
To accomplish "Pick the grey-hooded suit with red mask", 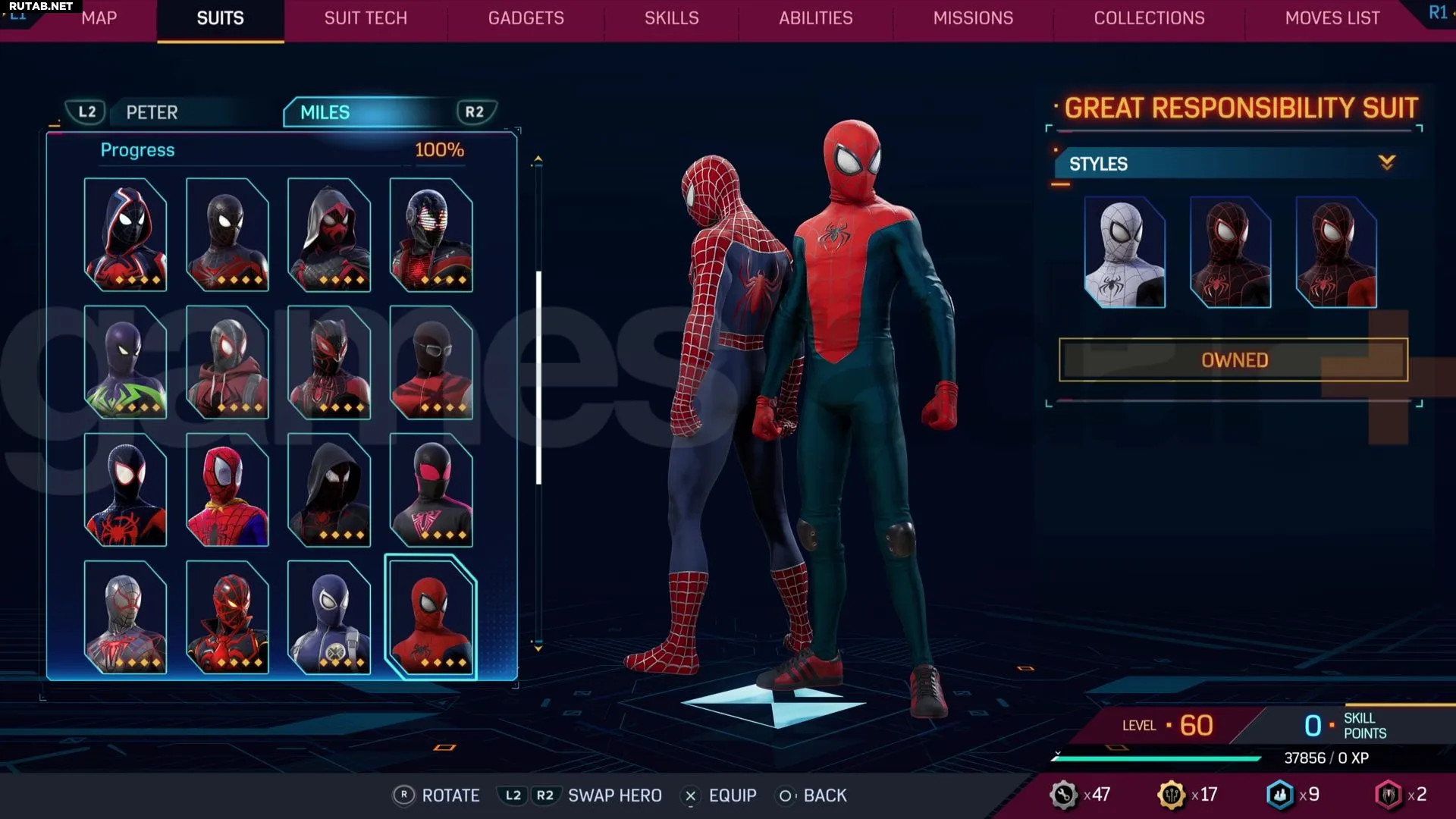I will [329, 234].
